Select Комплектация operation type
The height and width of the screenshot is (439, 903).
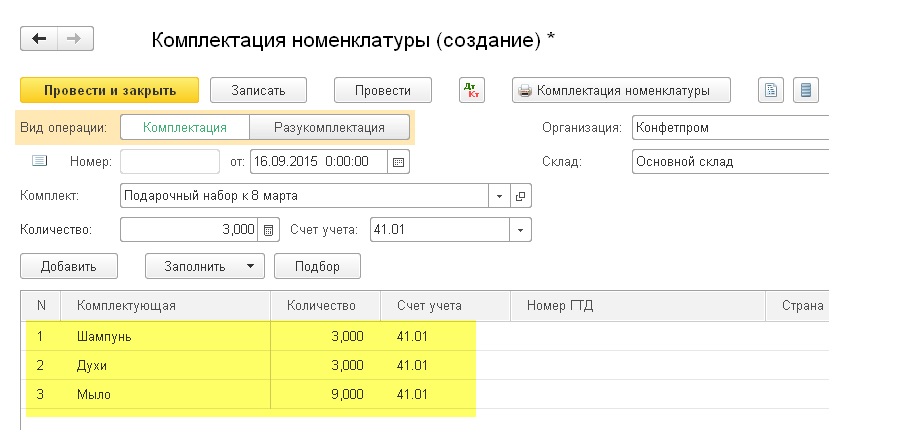tap(185, 127)
